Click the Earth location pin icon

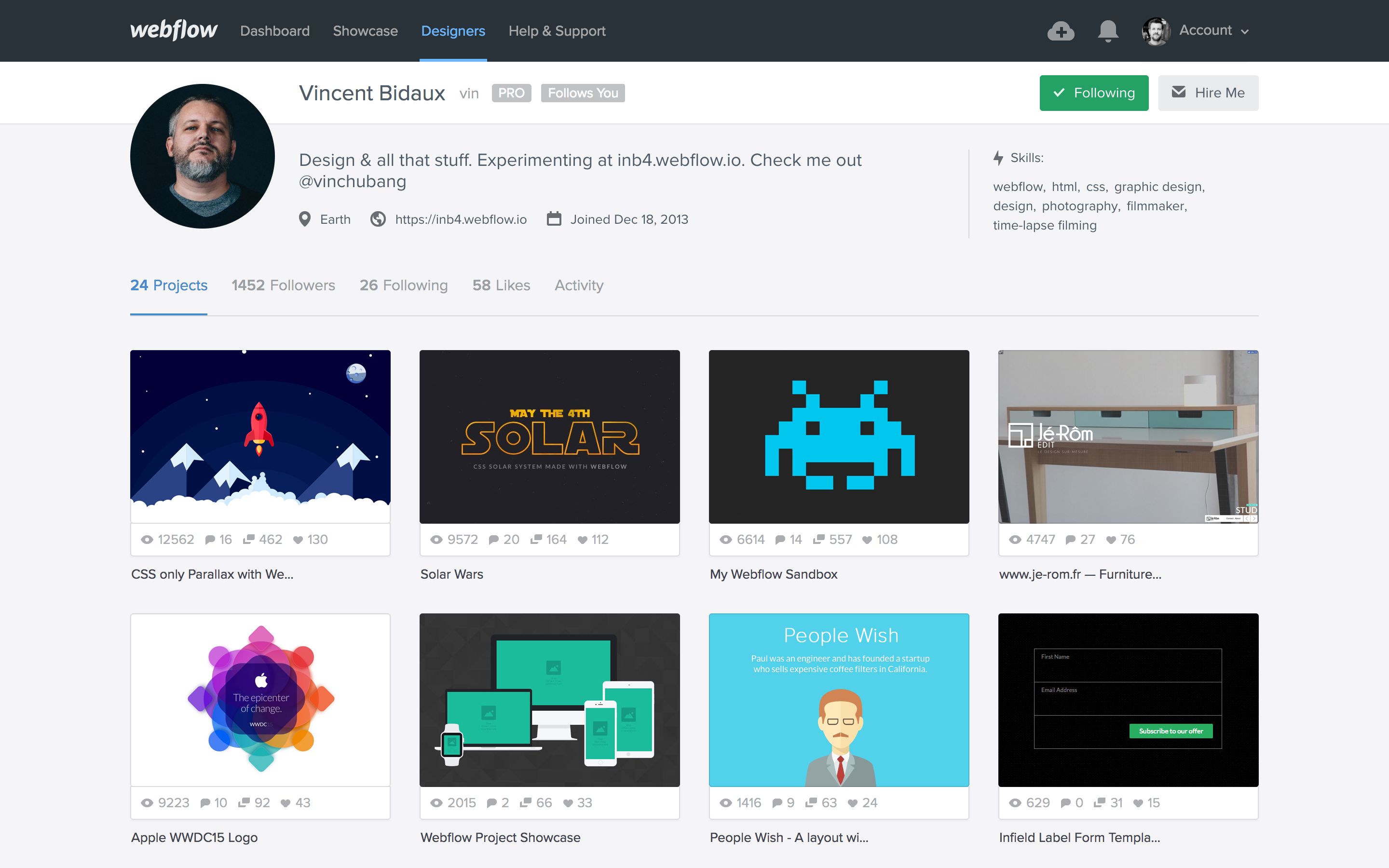click(x=305, y=219)
